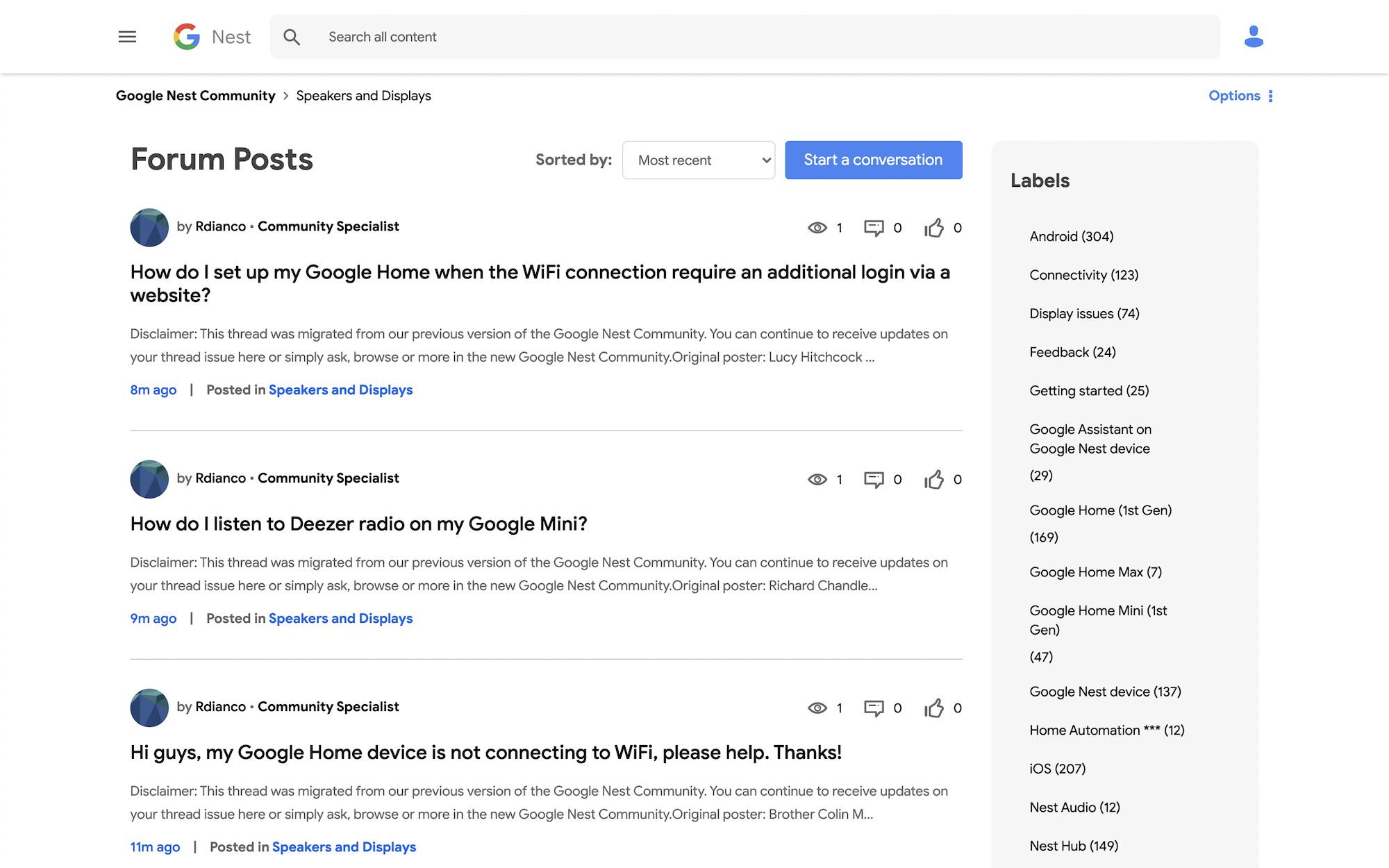This screenshot has height=868, width=1389.
Task: Navigate to Google Nest Community breadcrumb
Action: [195, 95]
